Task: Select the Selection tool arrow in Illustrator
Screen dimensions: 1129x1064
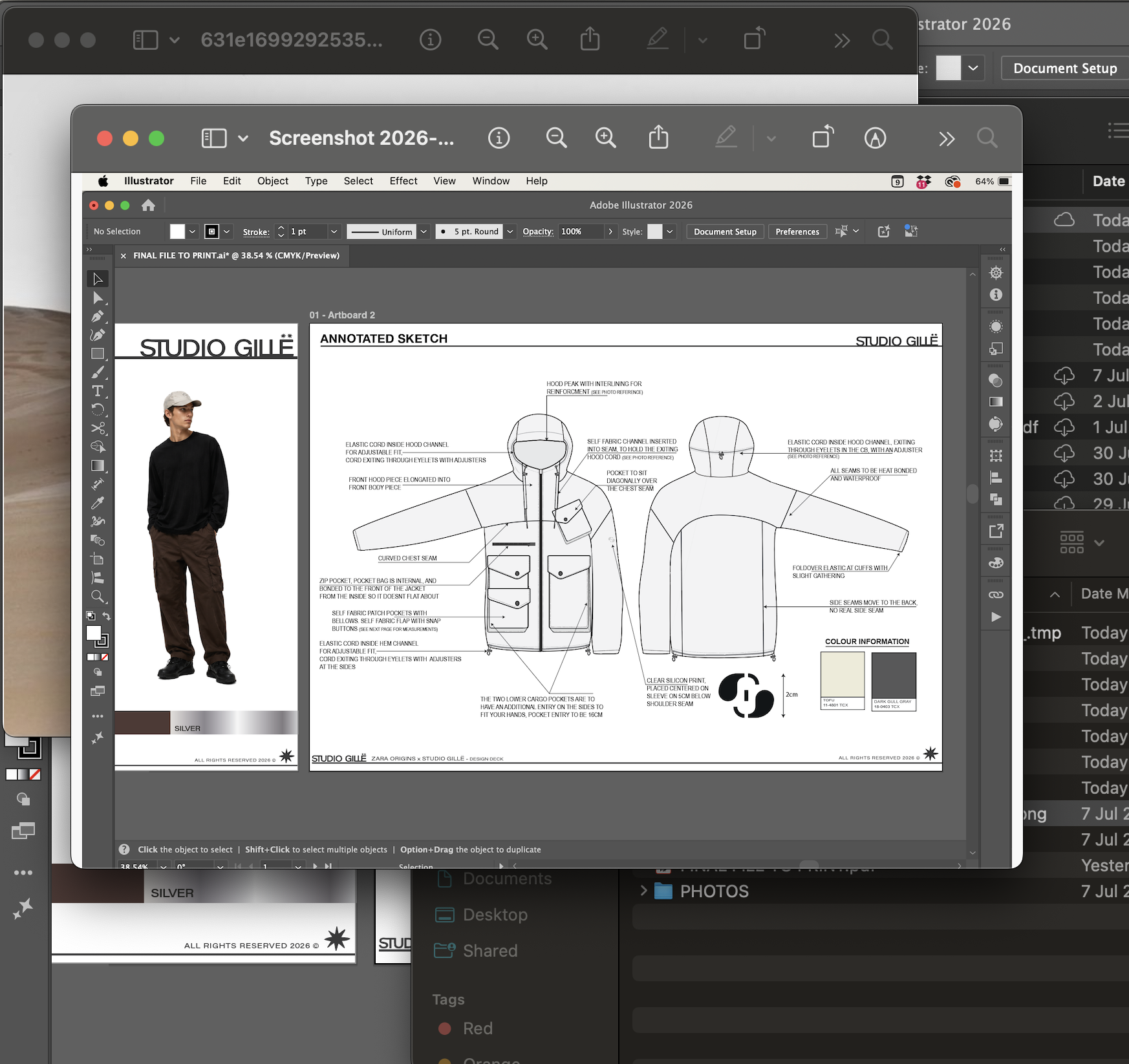Action: [98, 279]
